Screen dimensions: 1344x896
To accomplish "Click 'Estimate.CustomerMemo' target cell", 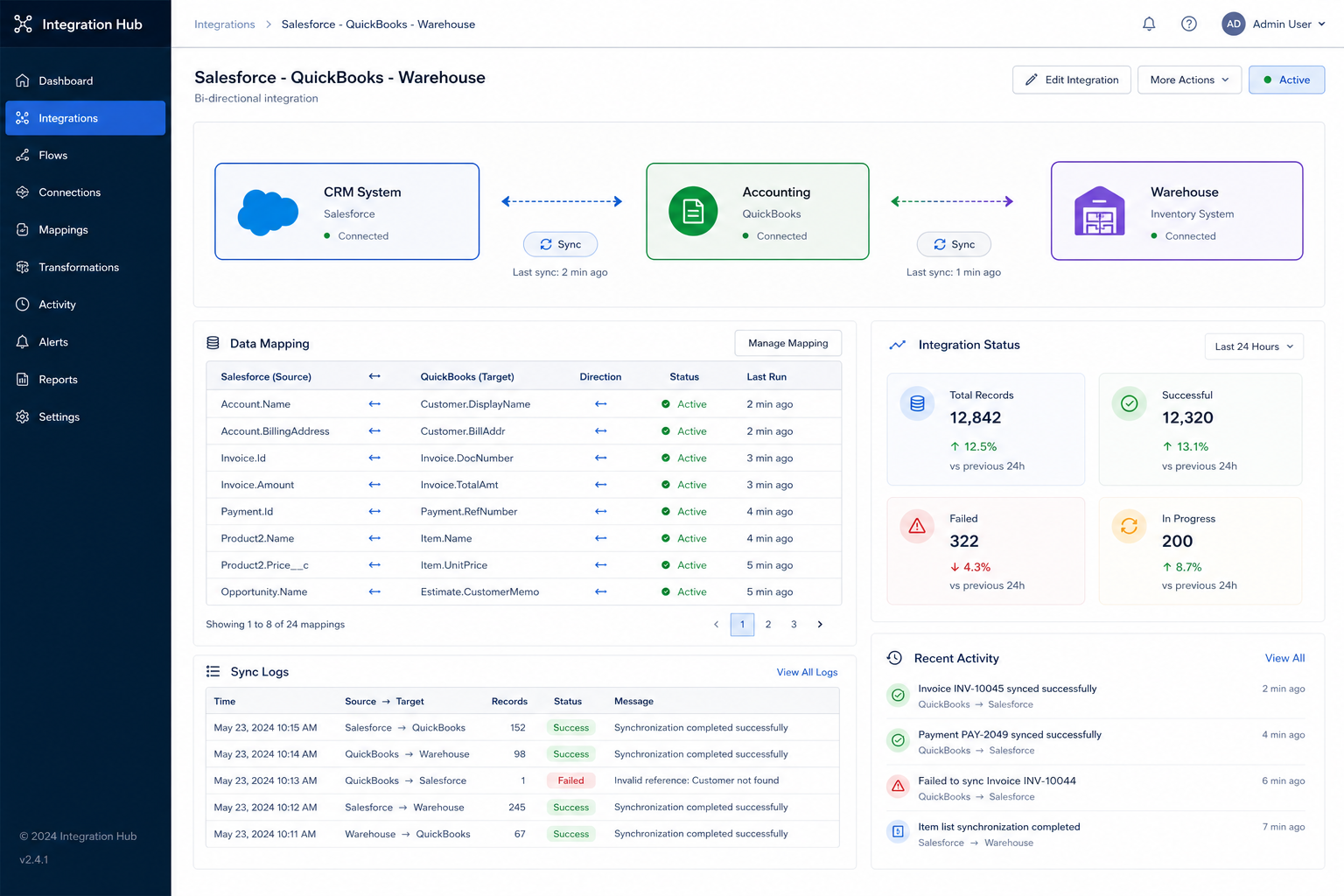I will (479, 591).
